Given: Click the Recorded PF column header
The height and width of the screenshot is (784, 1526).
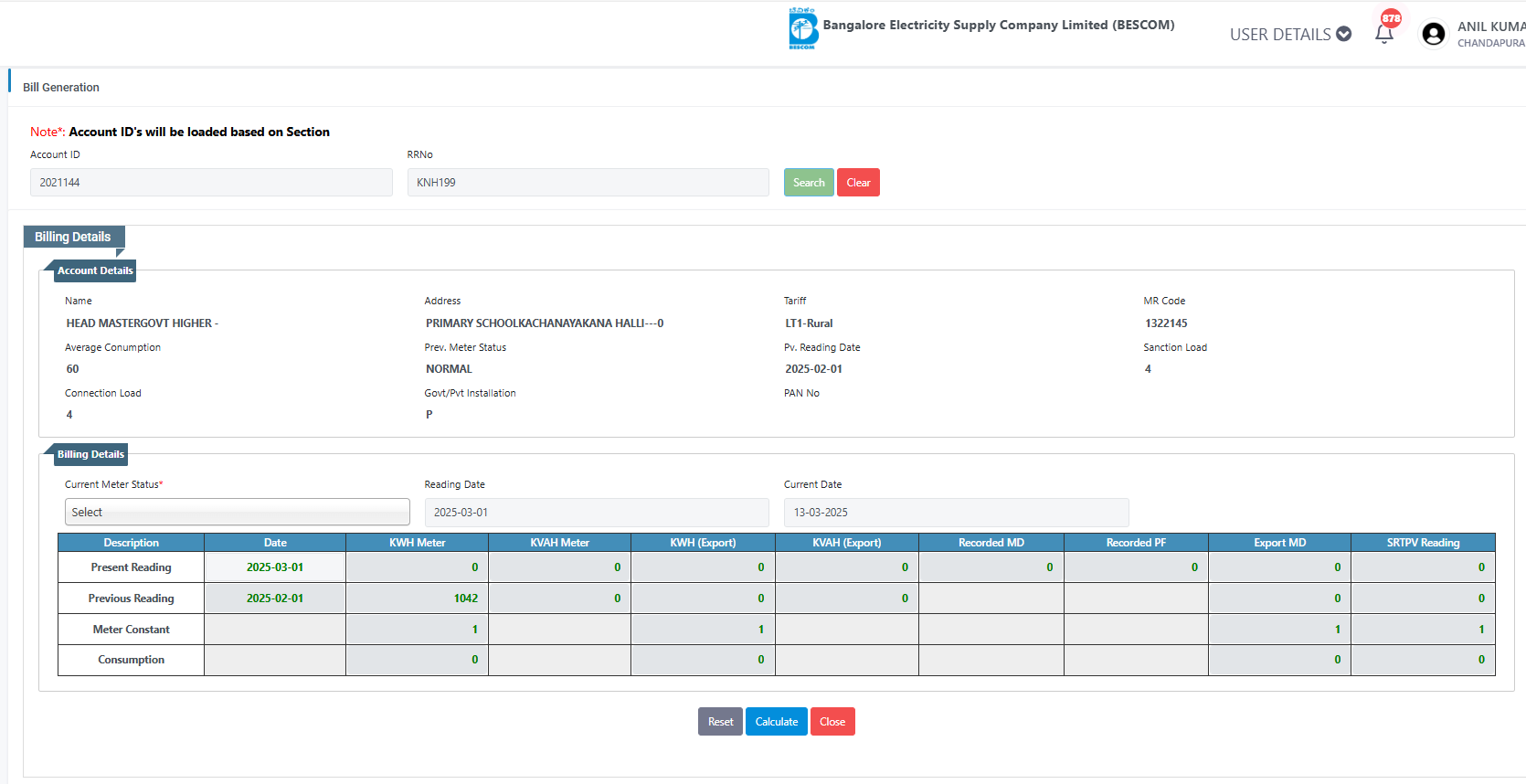Looking at the screenshot, I should (1136, 543).
